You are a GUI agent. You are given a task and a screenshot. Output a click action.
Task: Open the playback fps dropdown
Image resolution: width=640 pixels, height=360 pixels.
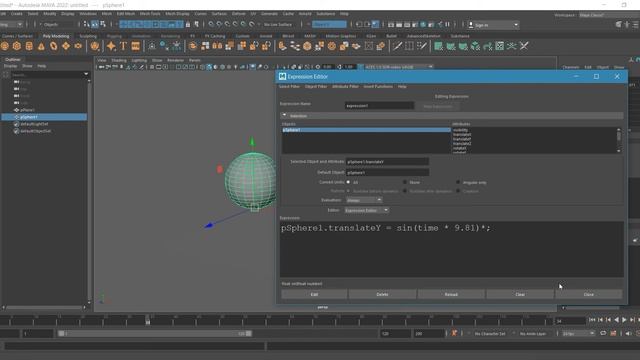tap(578, 333)
